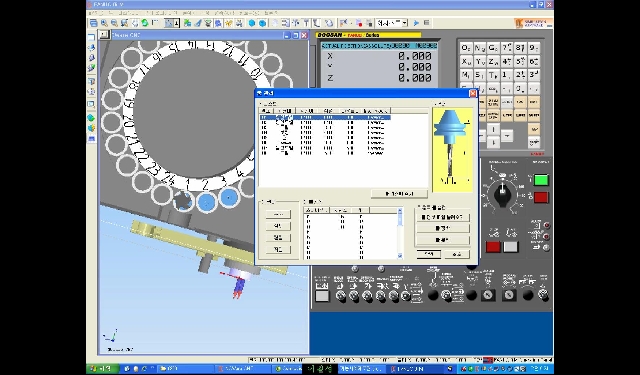Viewport: 640px width, 375px height.
Task: Toggle the gray button beside the red one
Action: coord(510,246)
